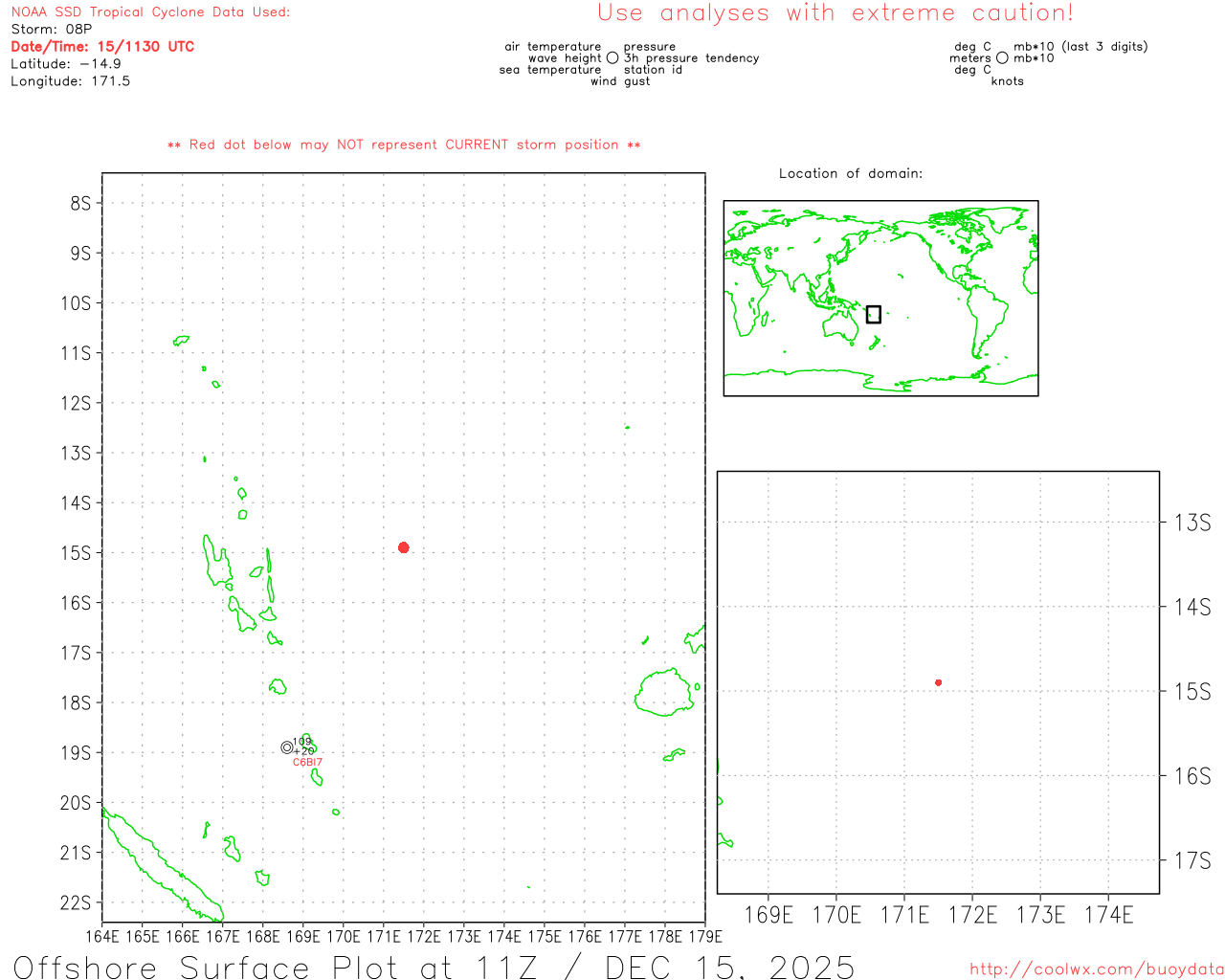Click the black domain box on world map
The width and height of the screenshot is (1225, 980).
[873, 314]
